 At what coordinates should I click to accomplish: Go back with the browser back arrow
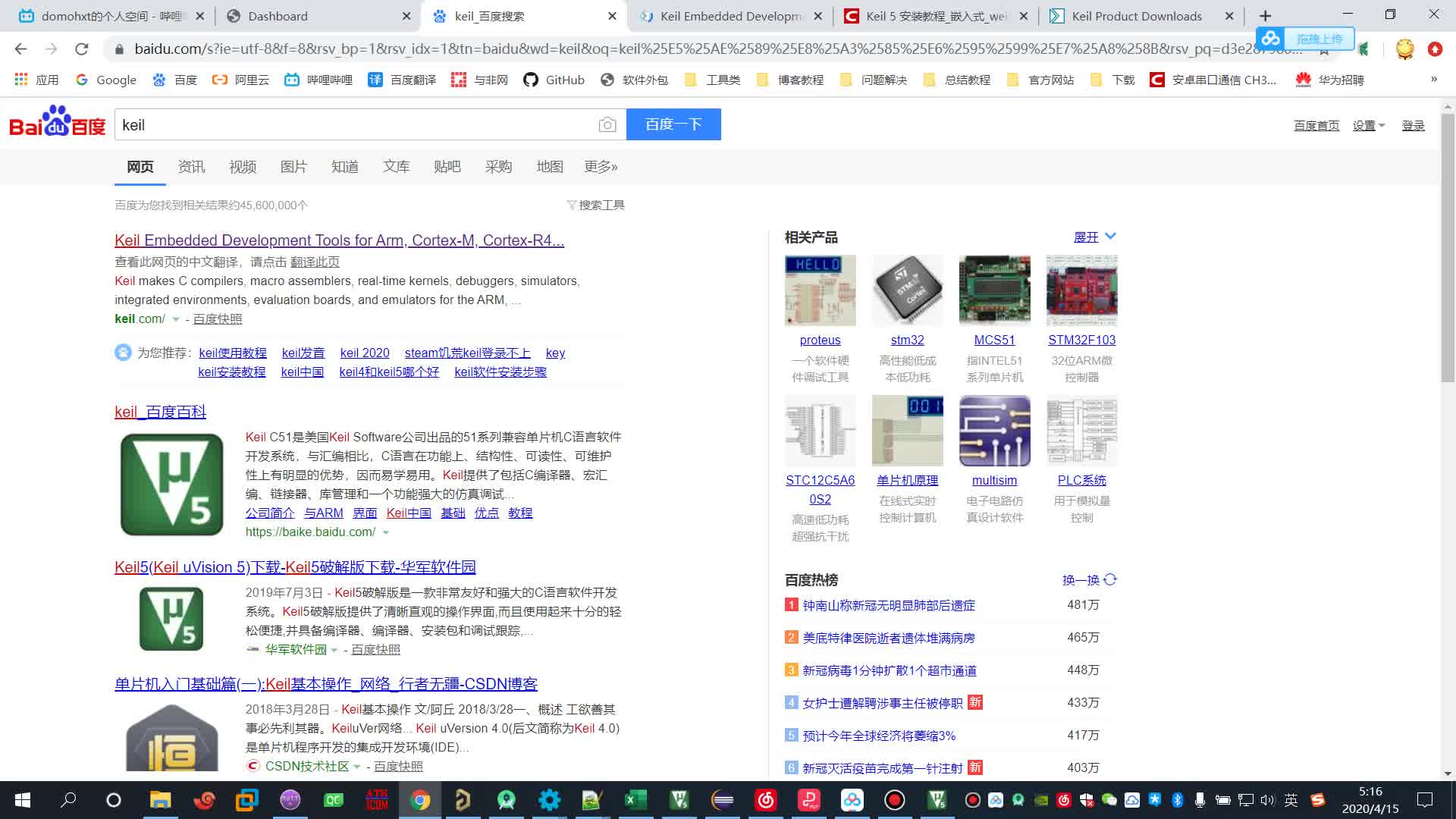click(20, 49)
